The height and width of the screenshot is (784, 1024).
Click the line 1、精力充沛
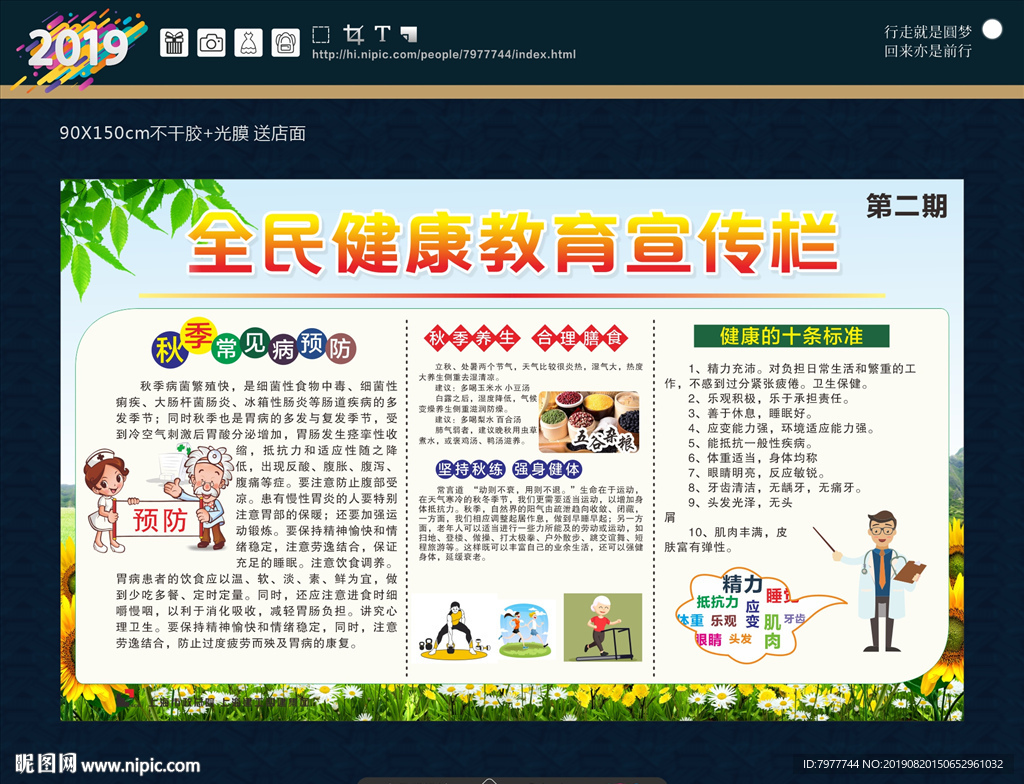790,376
